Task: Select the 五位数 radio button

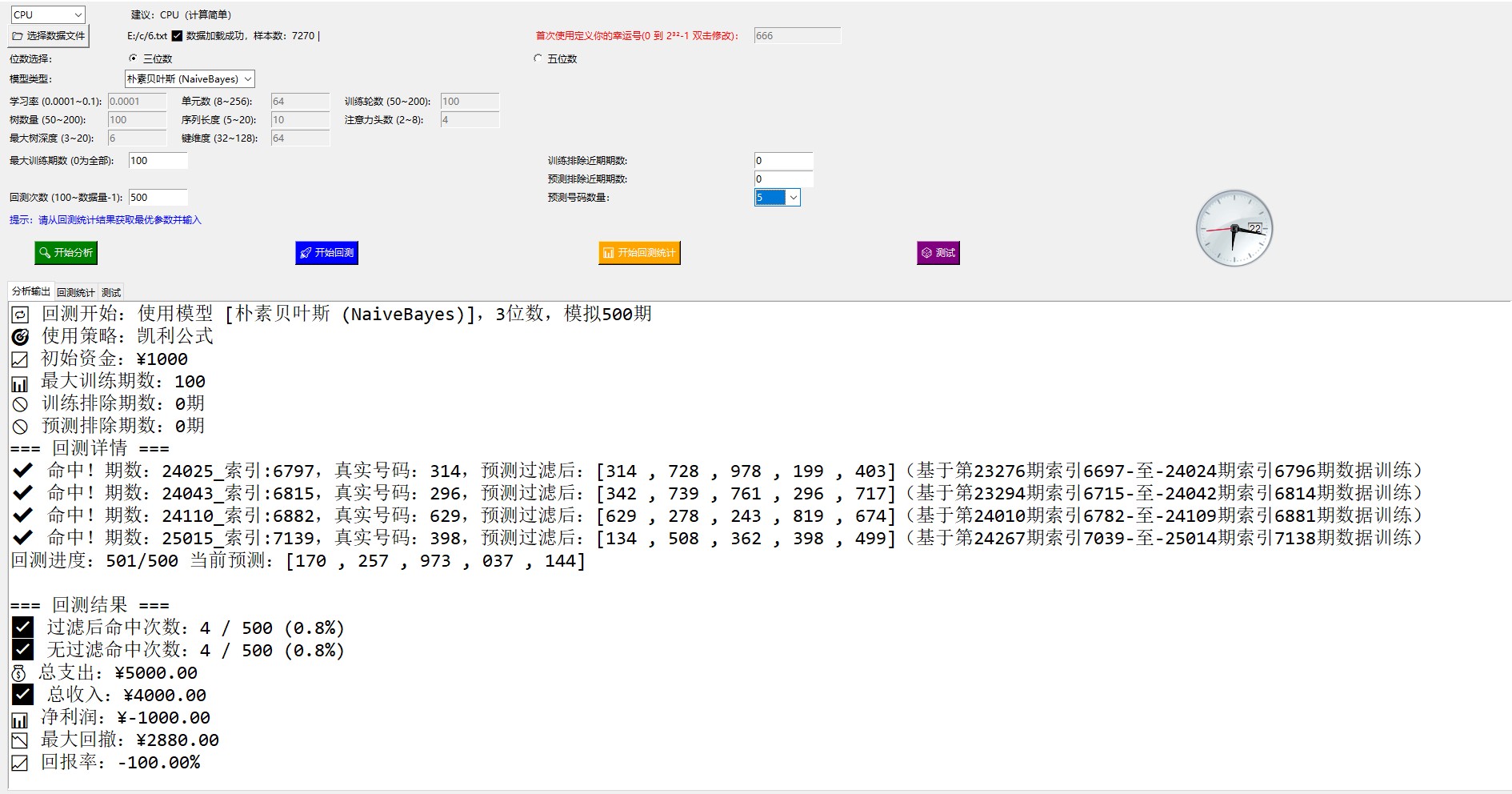Action: 538,58
